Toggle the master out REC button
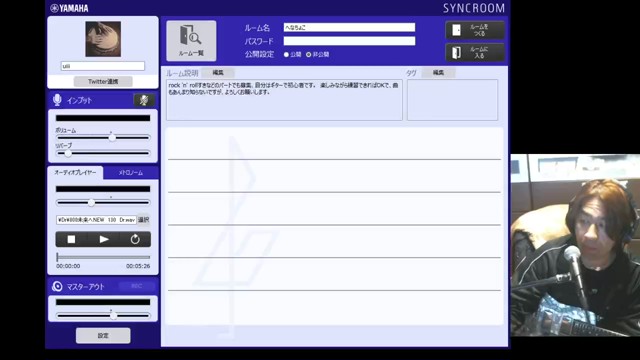This screenshot has height=360, width=640. (136, 286)
